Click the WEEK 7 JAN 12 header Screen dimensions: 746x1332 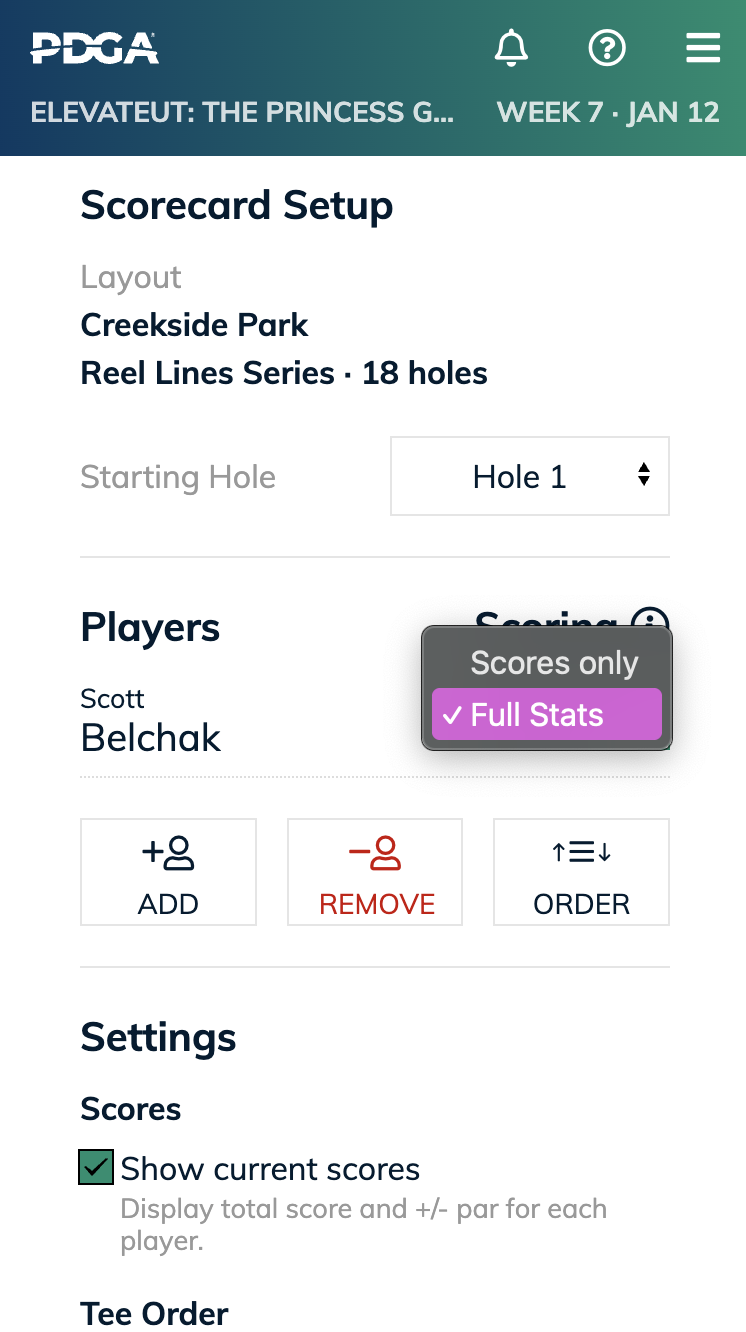click(x=608, y=112)
